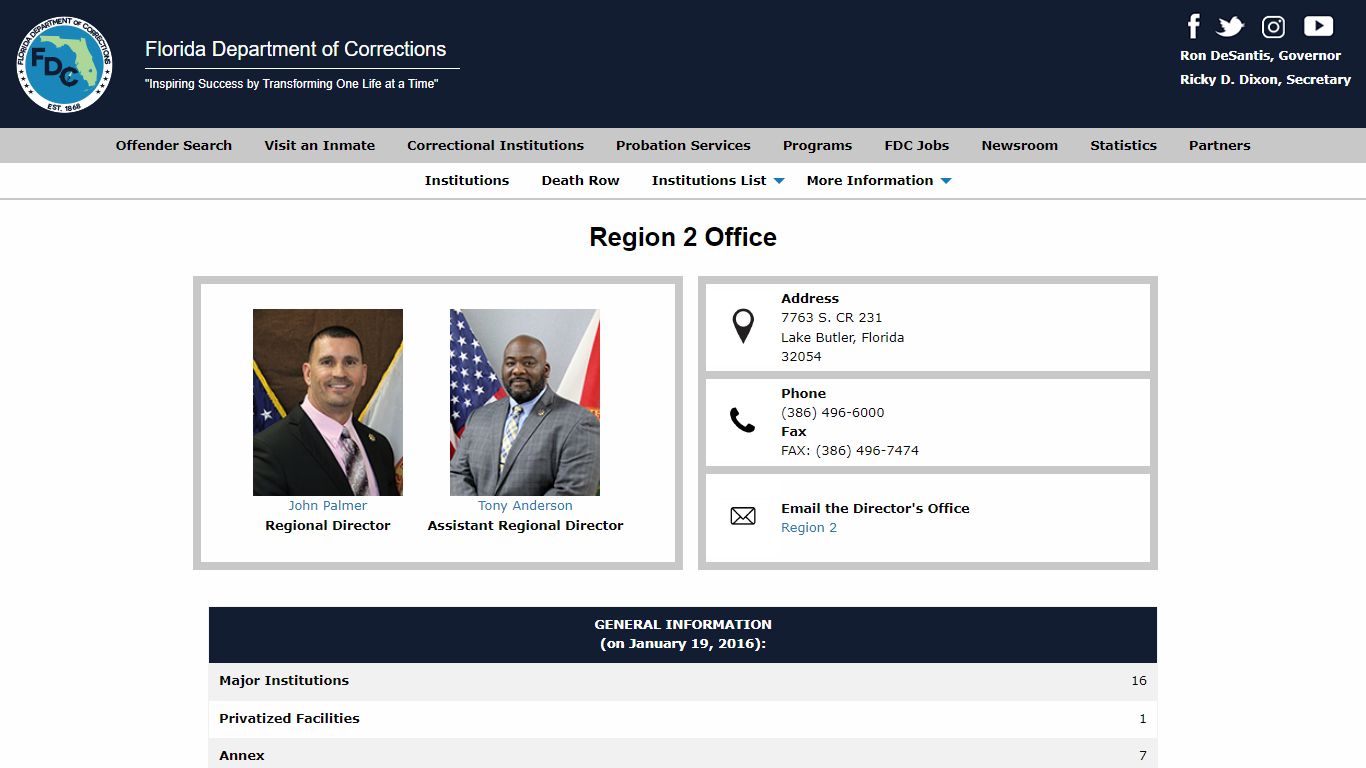Open Visit an Inmate menu item
Image resolution: width=1366 pixels, height=768 pixels.
tap(320, 145)
